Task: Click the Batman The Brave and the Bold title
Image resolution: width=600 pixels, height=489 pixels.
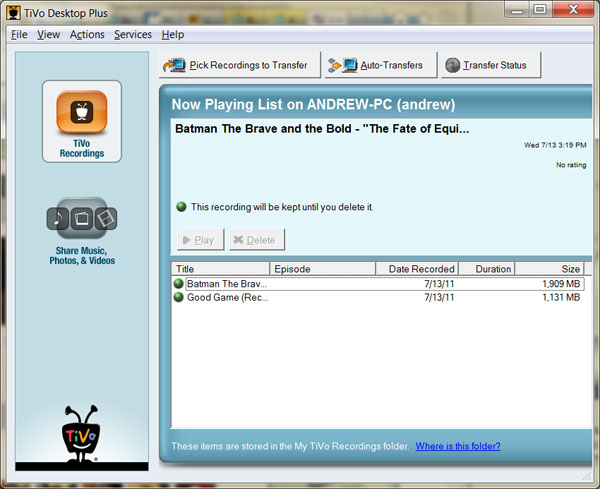Action: [x=322, y=129]
